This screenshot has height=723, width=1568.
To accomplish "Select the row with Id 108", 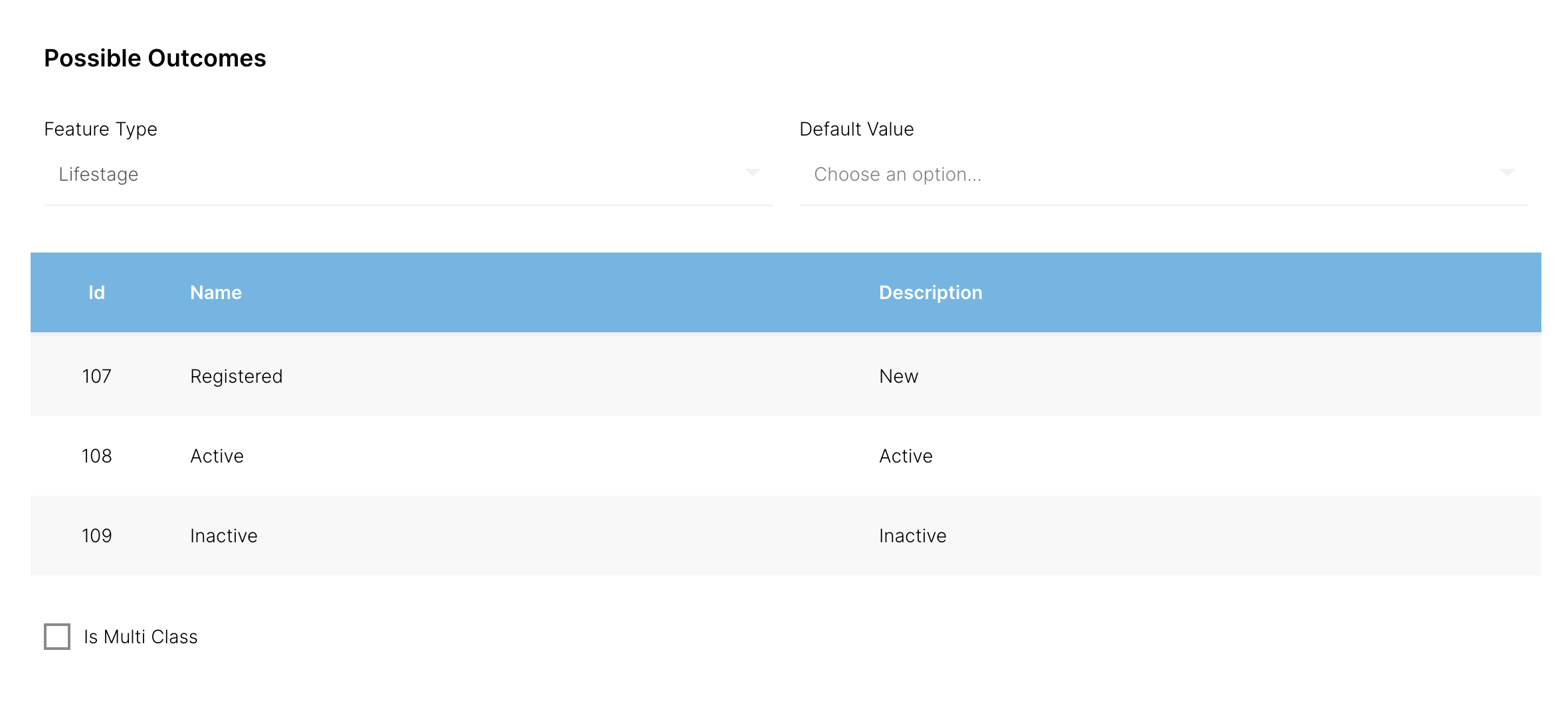I will tap(97, 456).
